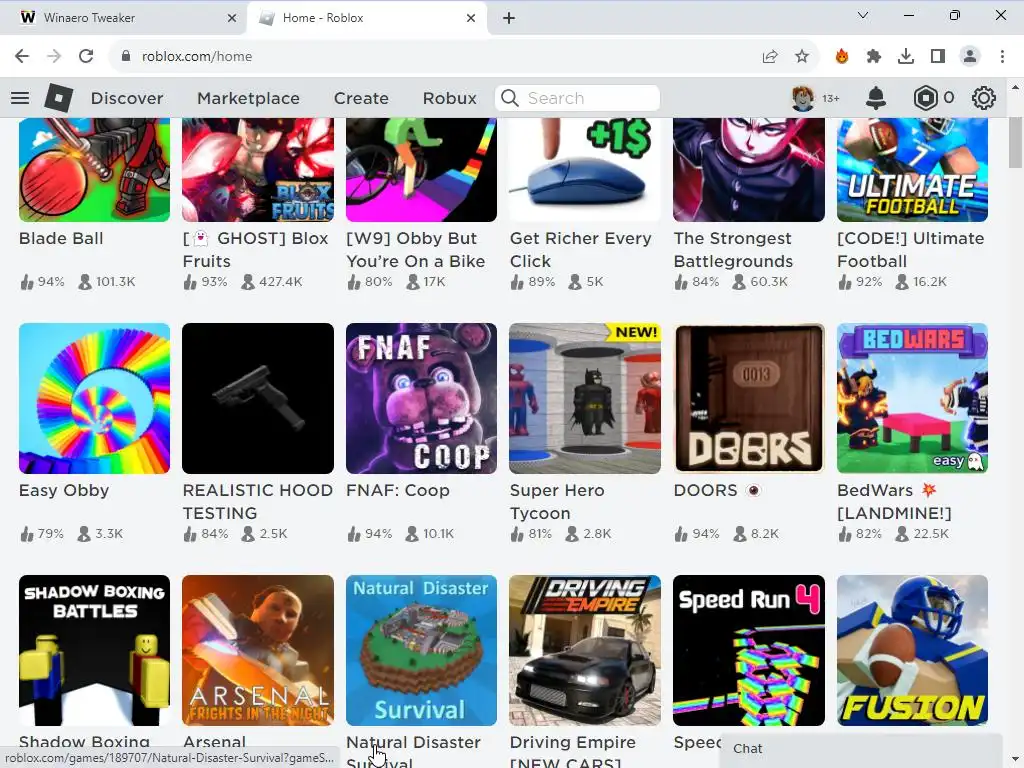Screen dimensions: 1024x768
Task: Open the Robux balance icon
Action: 925,98
